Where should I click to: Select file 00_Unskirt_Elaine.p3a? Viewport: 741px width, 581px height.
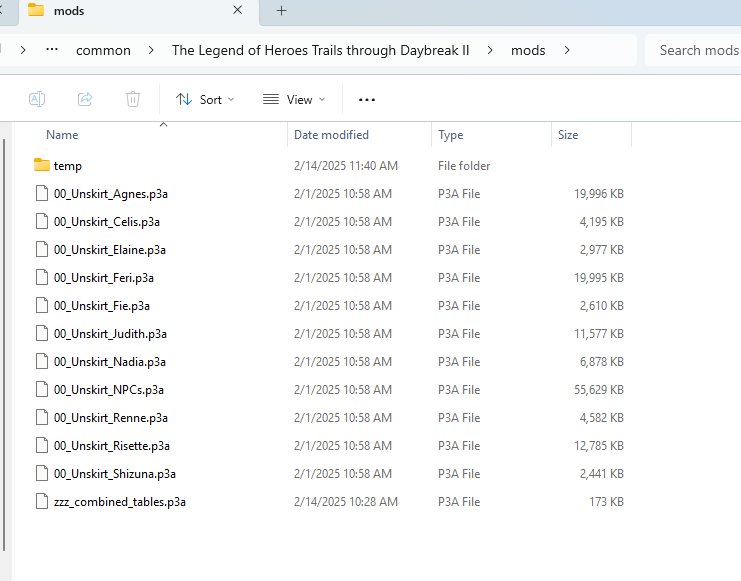point(110,250)
